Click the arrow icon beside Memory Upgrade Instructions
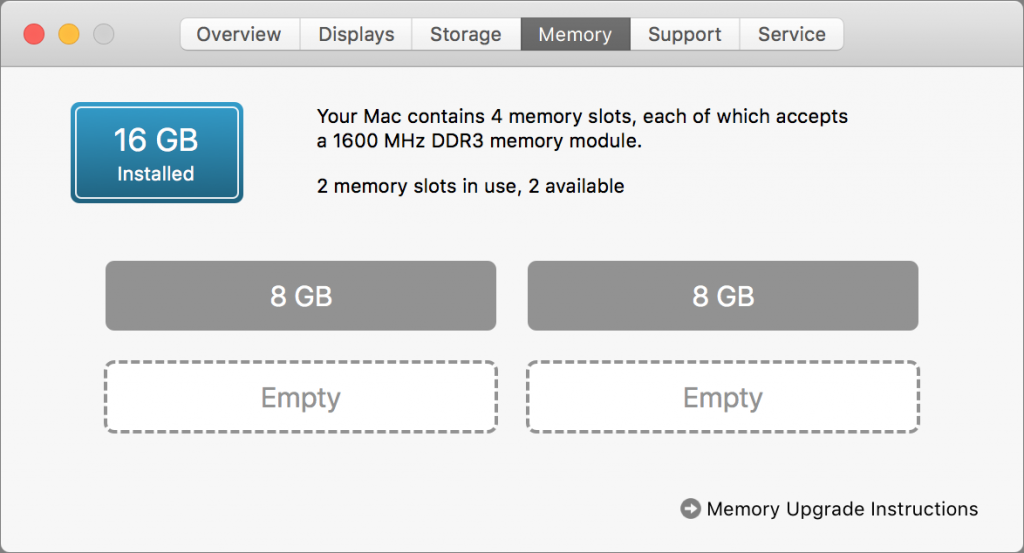The image size is (1024, 553). coord(690,509)
